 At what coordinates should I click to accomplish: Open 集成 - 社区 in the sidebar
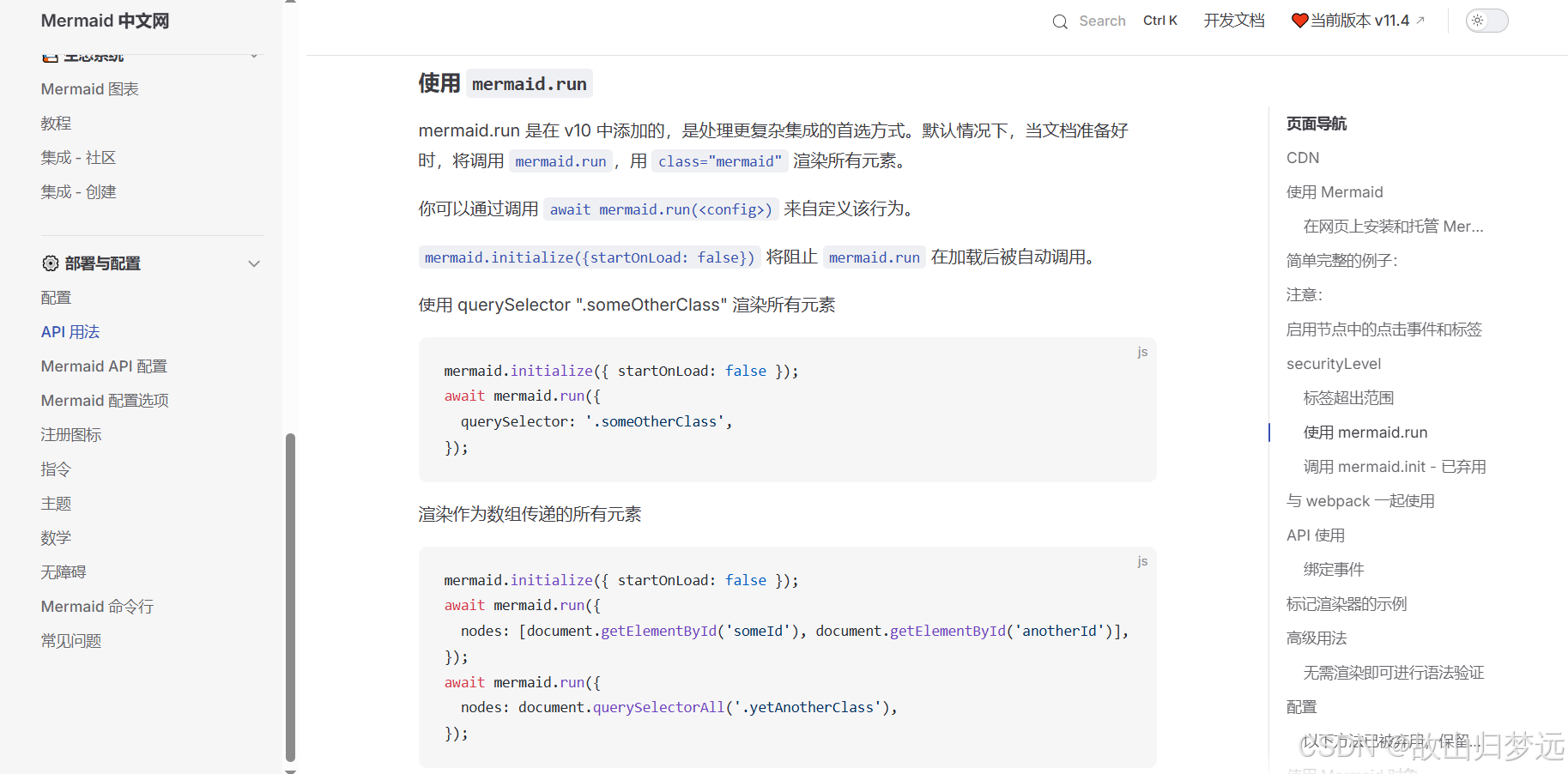point(78,158)
